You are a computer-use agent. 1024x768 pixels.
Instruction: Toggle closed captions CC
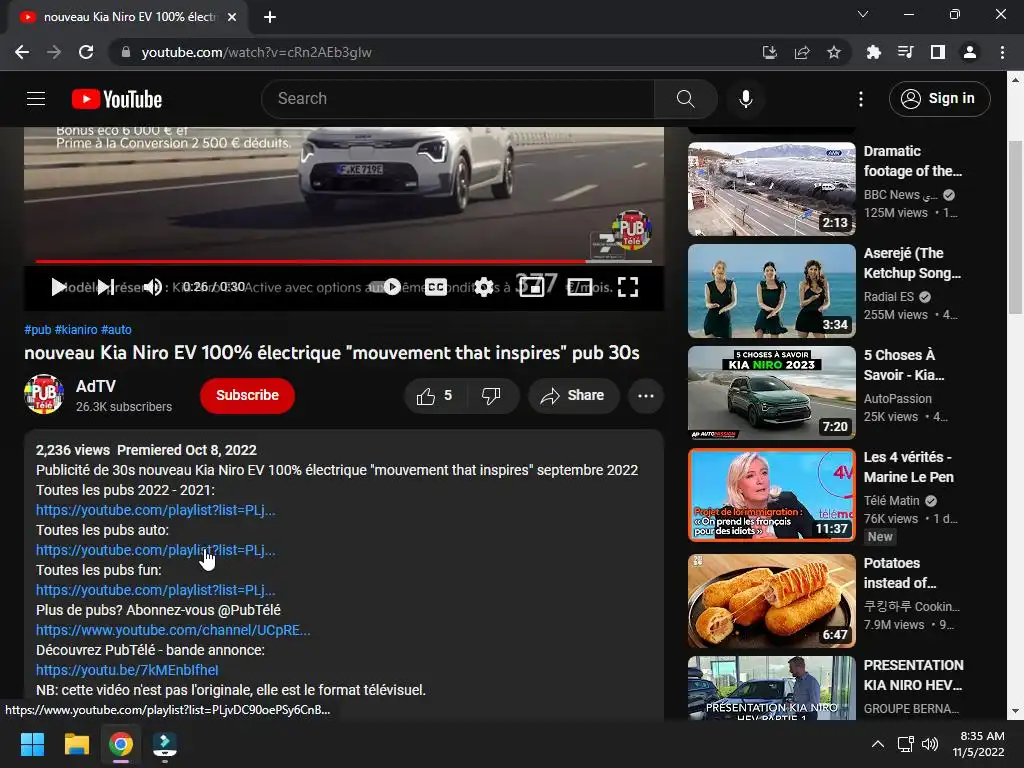(x=436, y=287)
